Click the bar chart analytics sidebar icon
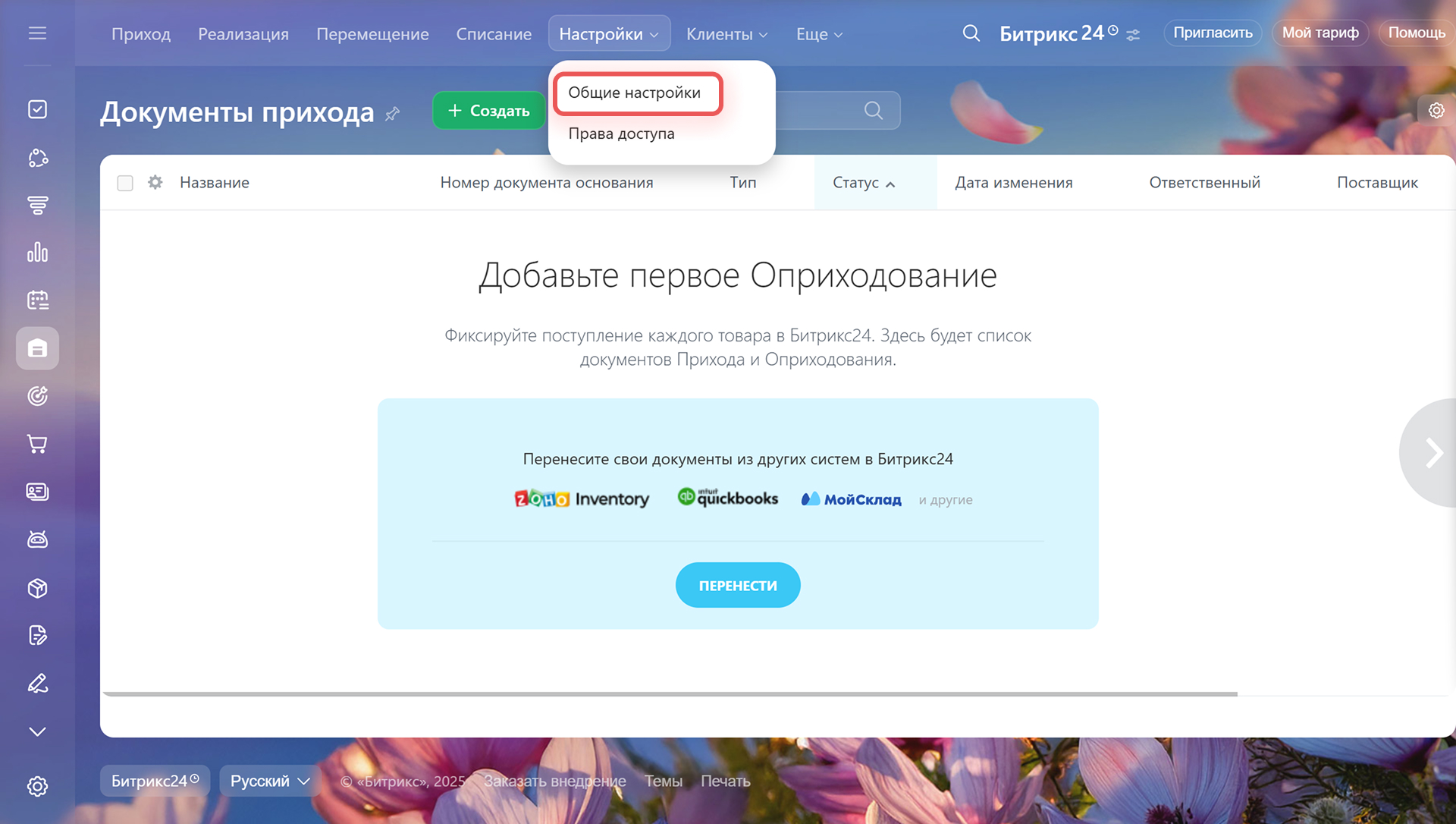1456x824 pixels. 37,252
